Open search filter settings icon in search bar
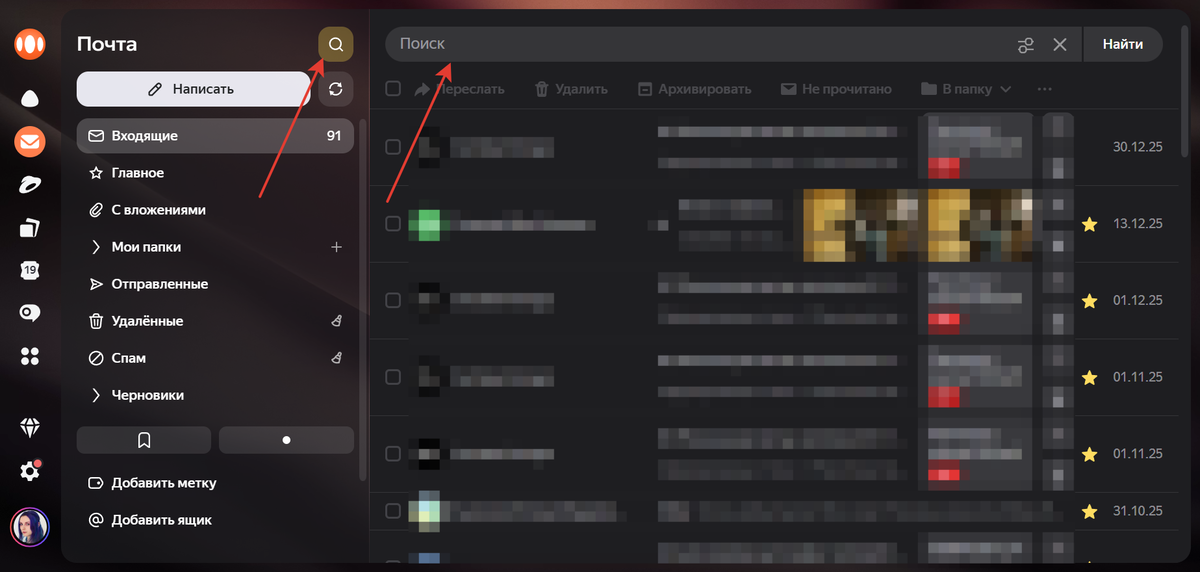The width and height of the screenshot is (1200, 572). 1025,45
